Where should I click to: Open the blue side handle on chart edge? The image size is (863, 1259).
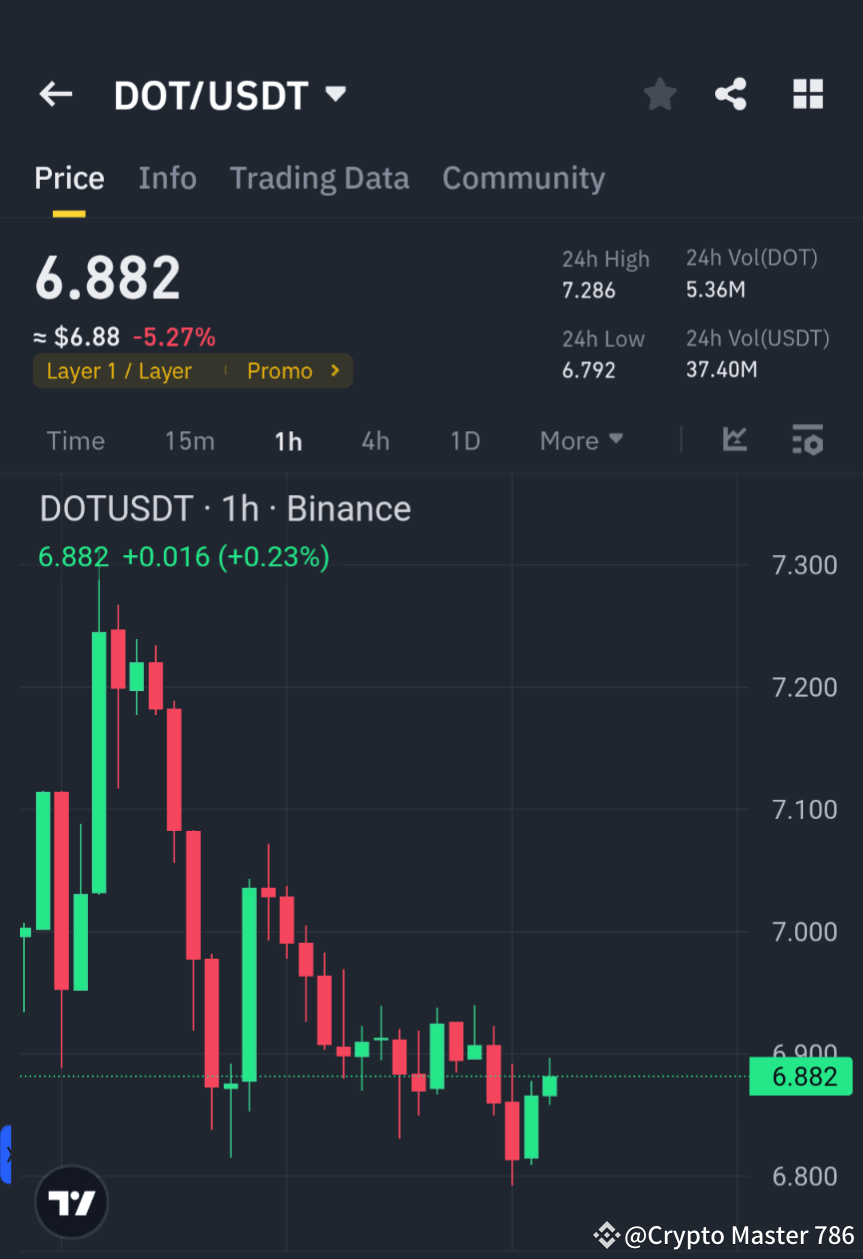(6, 1155)
